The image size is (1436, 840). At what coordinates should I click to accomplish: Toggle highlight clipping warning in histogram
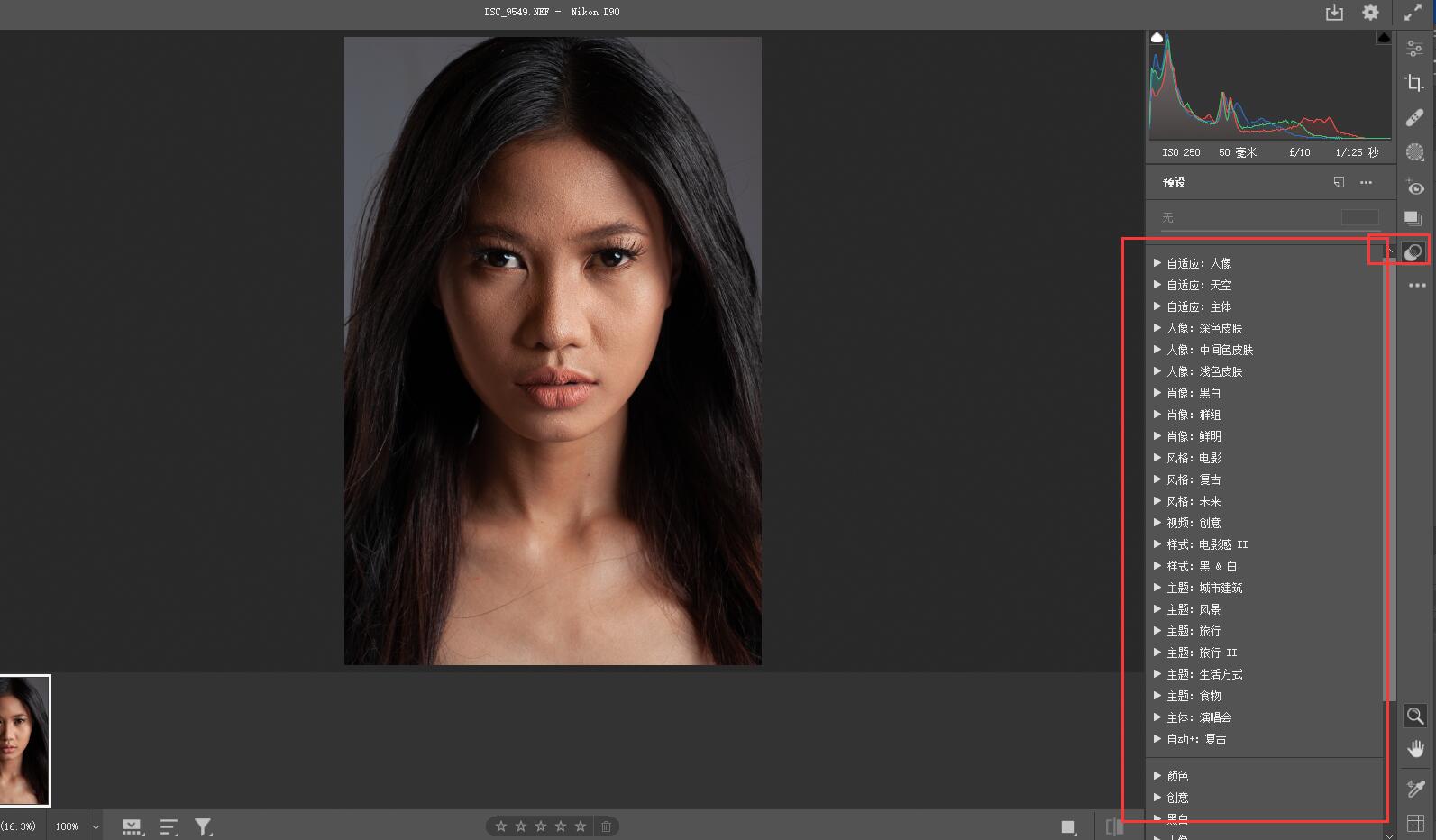[1384, 38]
